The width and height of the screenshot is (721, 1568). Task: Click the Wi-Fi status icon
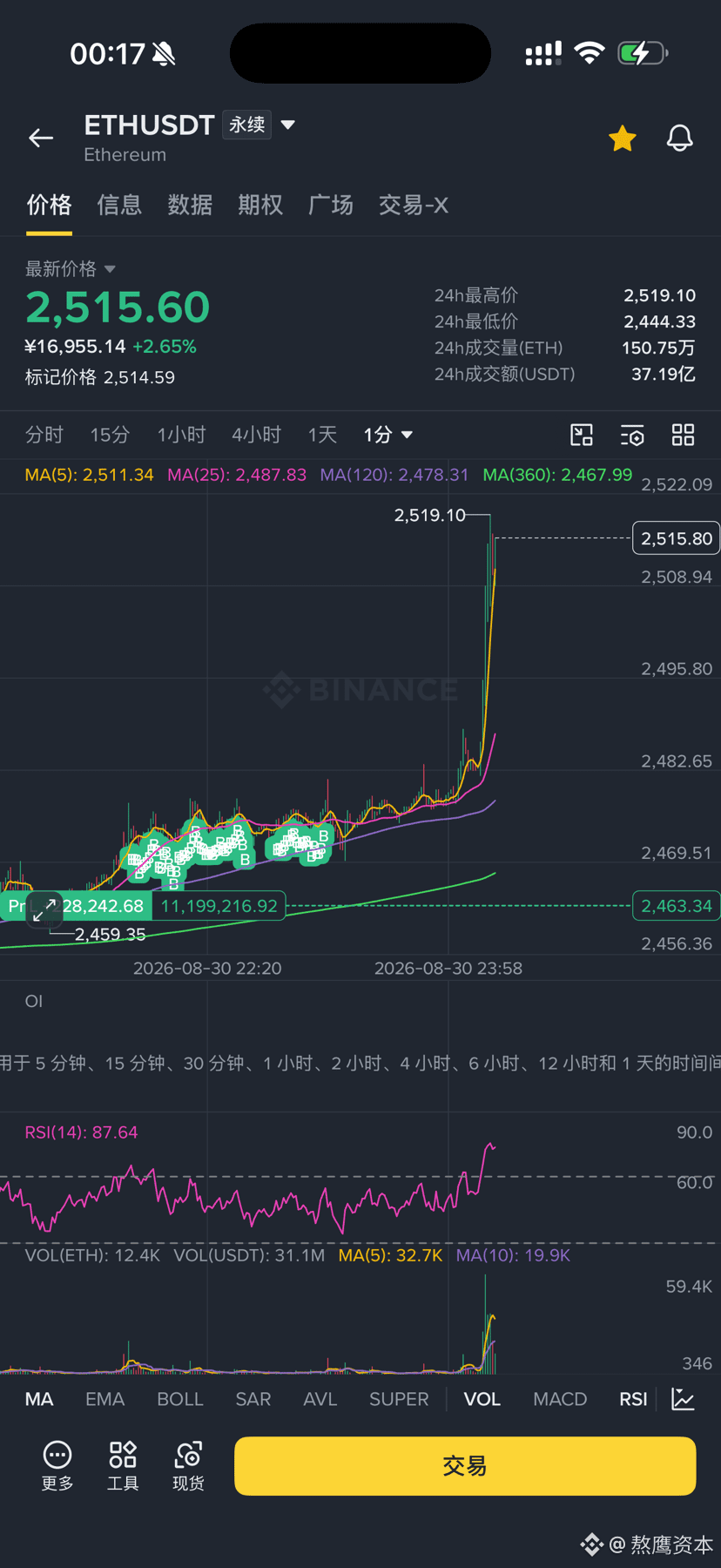590,53
